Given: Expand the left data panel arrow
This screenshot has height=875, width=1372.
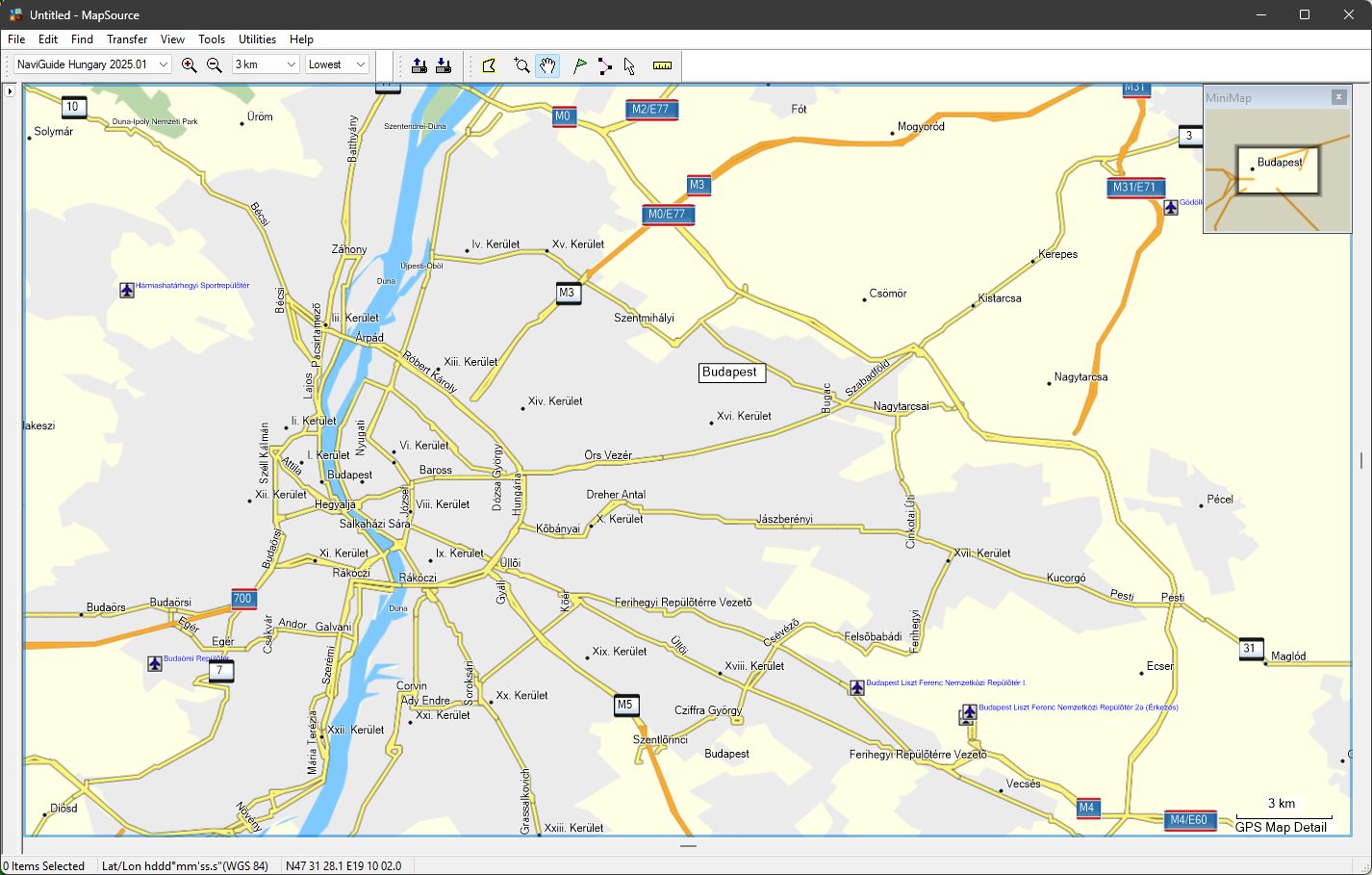Looking at the screenshot, I should tap(10, 91).
